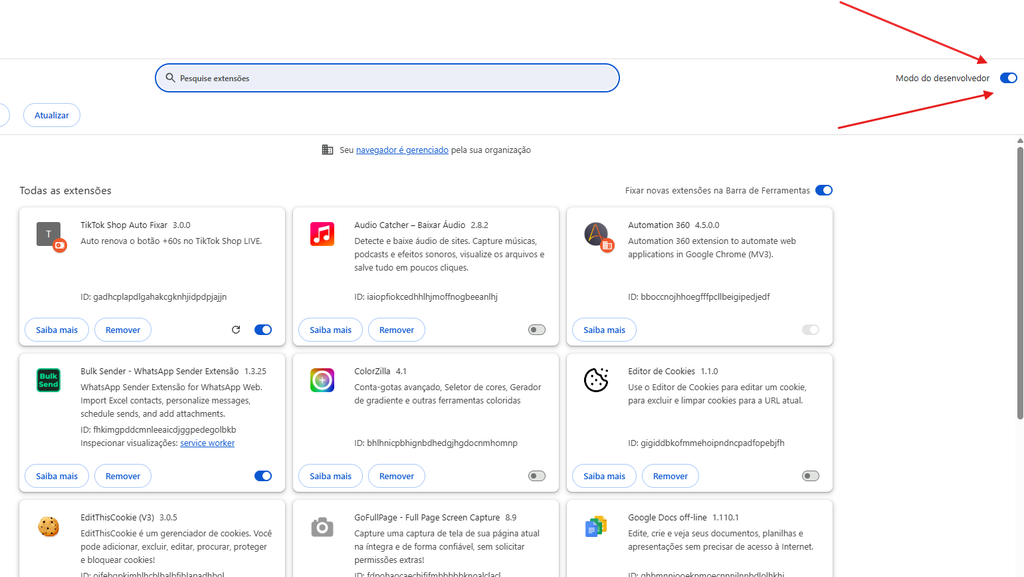Open the navegador é gerenciado link
The width and height of the screenshot is (1024, 577).
402,149
